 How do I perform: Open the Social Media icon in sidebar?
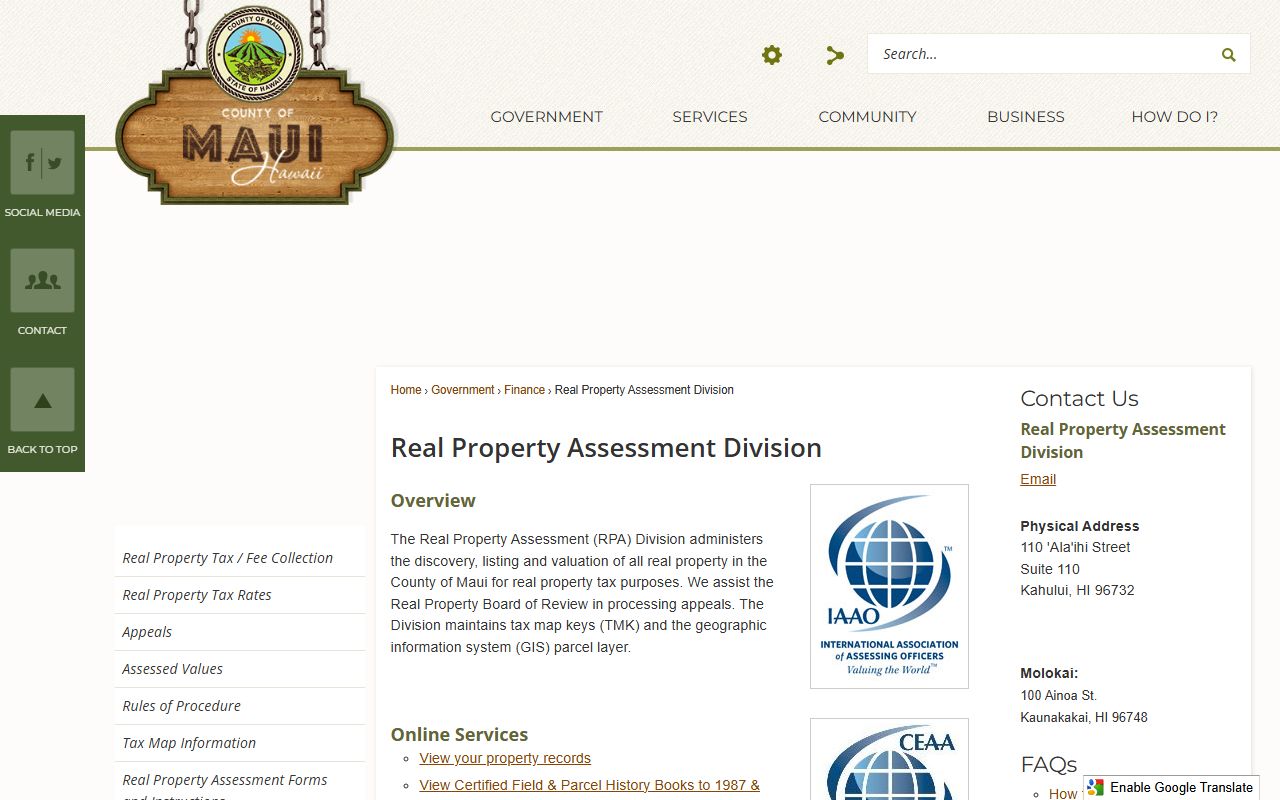(42, 162)
